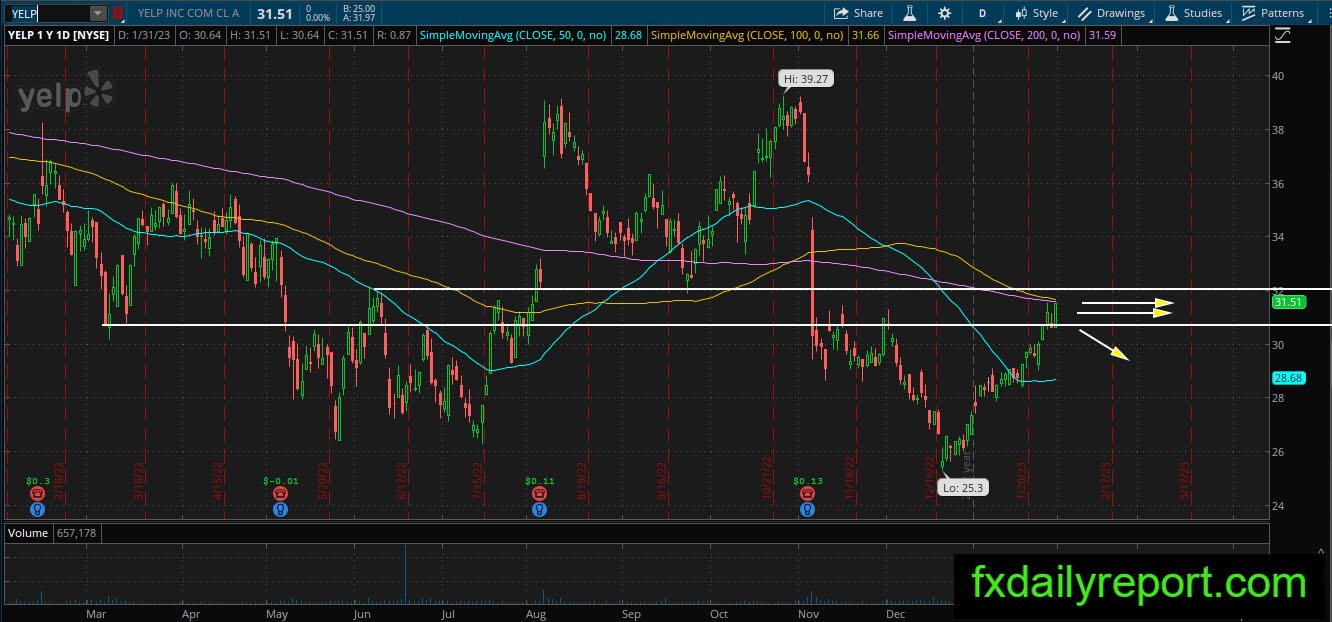The width and height of the screenshot is (1332, 622).
Task: Click the Share button
Action: [x=857, y=13]
